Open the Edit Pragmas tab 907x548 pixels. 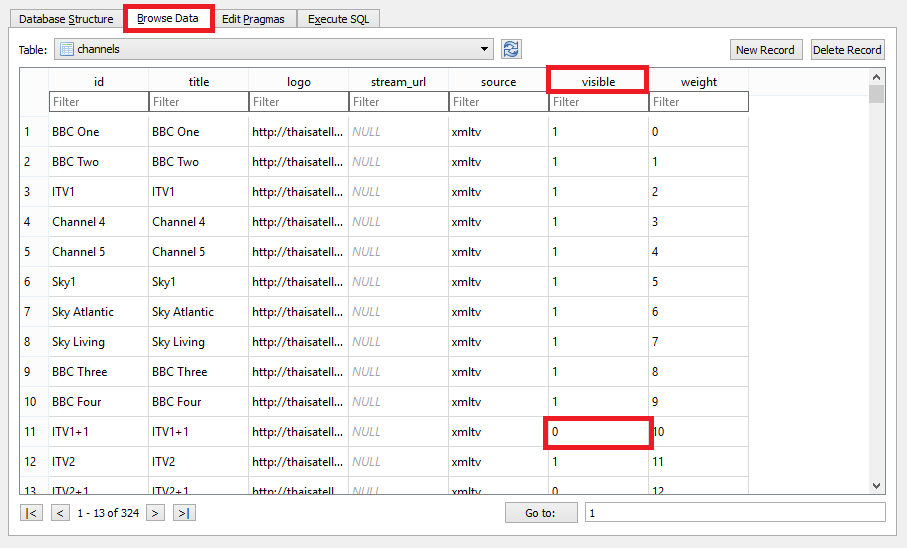[x=253, y=19]
